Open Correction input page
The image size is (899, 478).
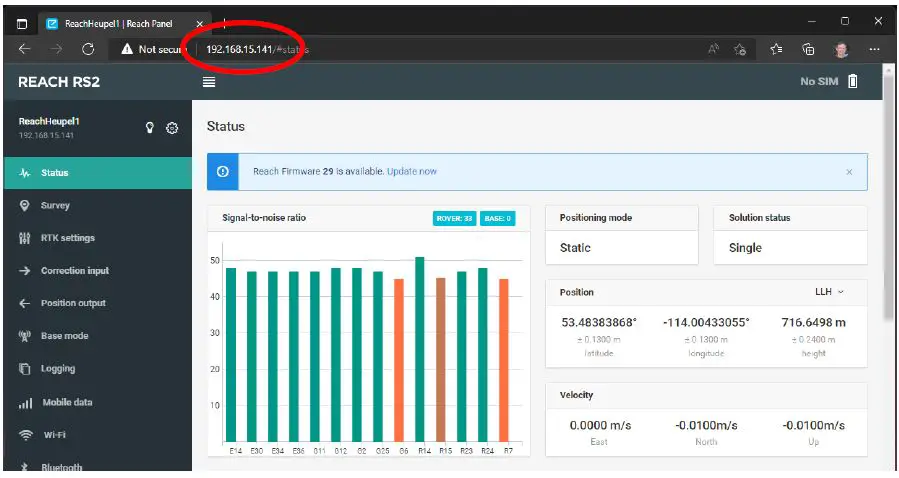98,271
